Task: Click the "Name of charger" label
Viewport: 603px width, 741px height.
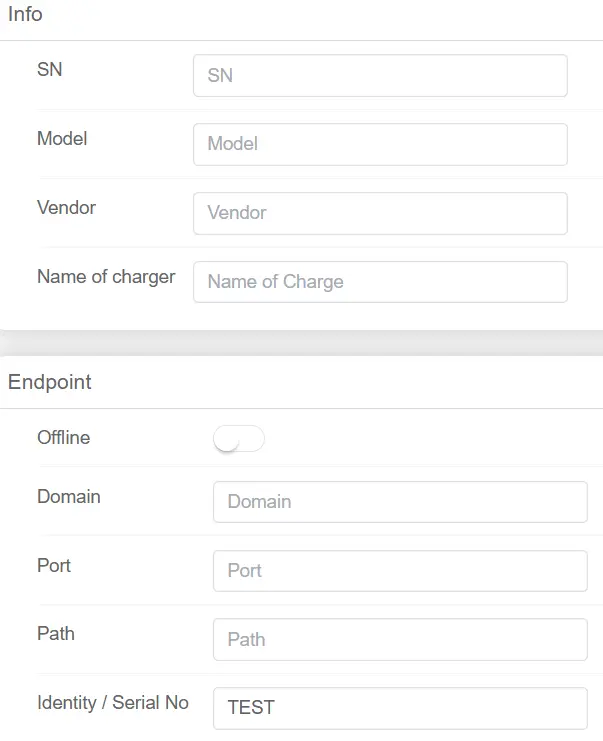Action: (106, 277)
